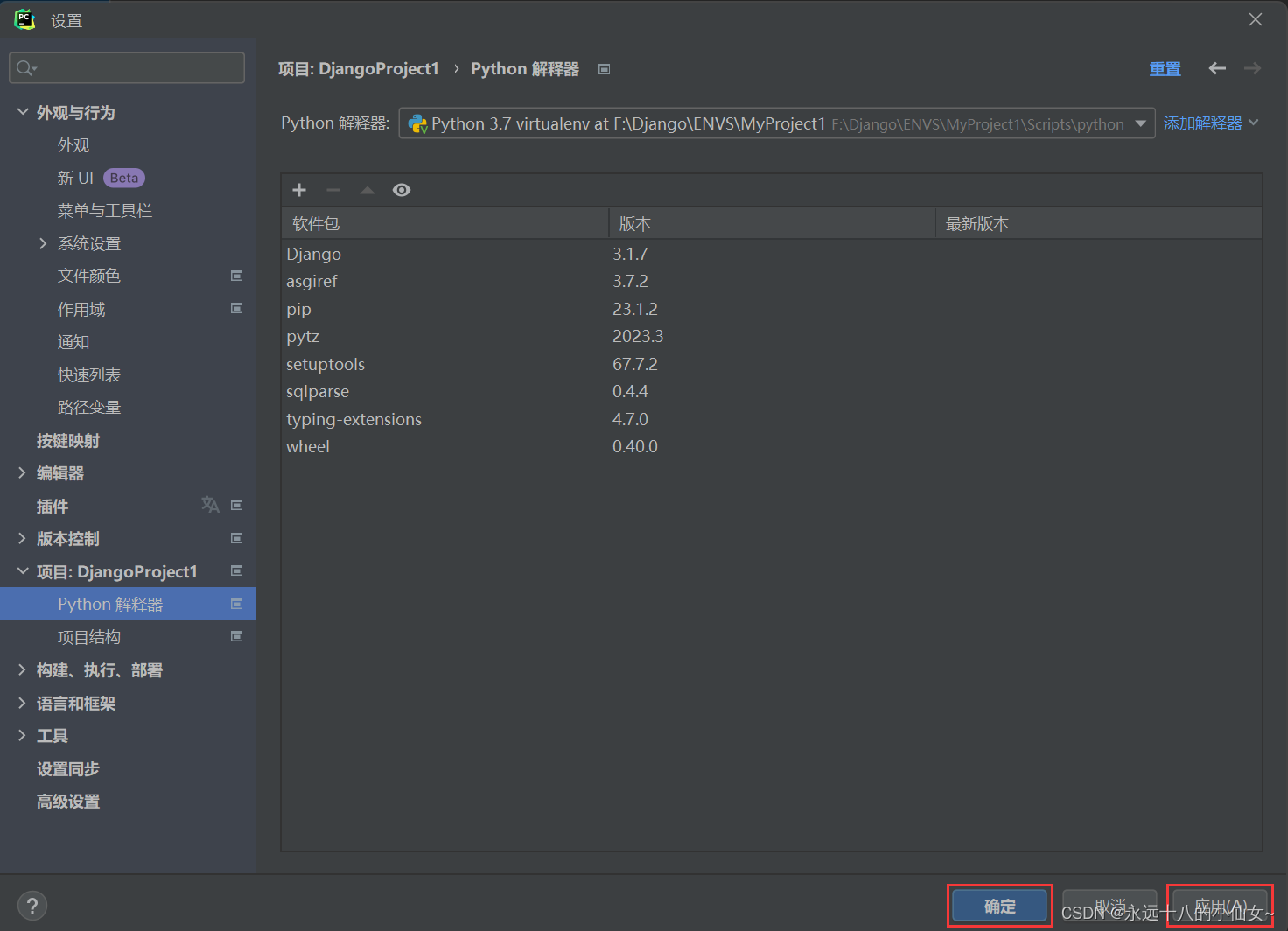Open 项目结构 settings
The height and width of the screenshot is (931, 1288).
tap(89, 637)
